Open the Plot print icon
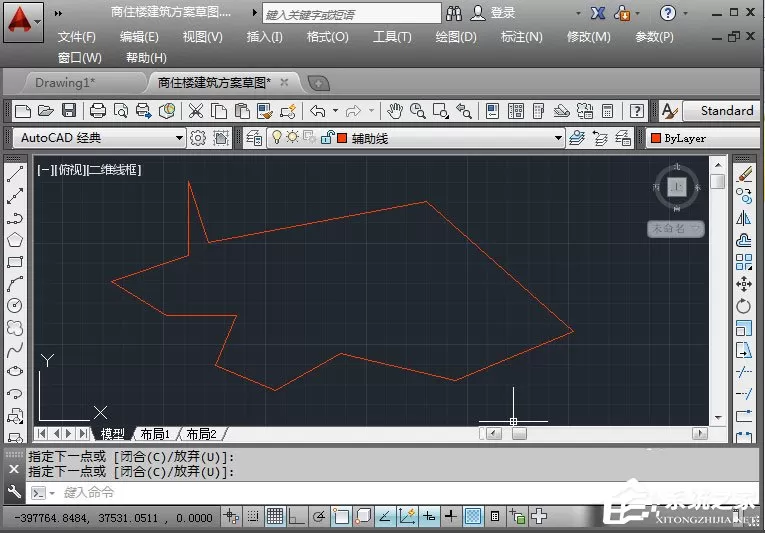The width and height of the screenshot is (765, 533). pyautogui.click(x=98, y=111)
